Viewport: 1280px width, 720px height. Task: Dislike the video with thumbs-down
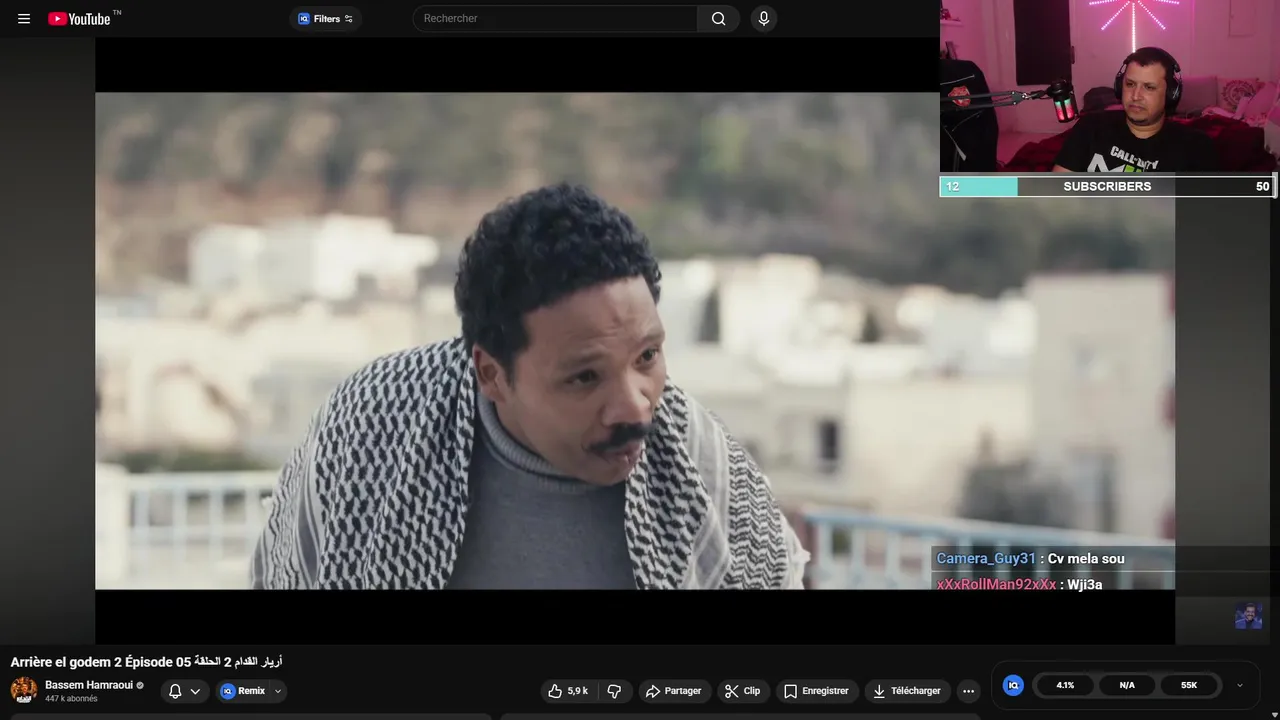click(614, 691)
